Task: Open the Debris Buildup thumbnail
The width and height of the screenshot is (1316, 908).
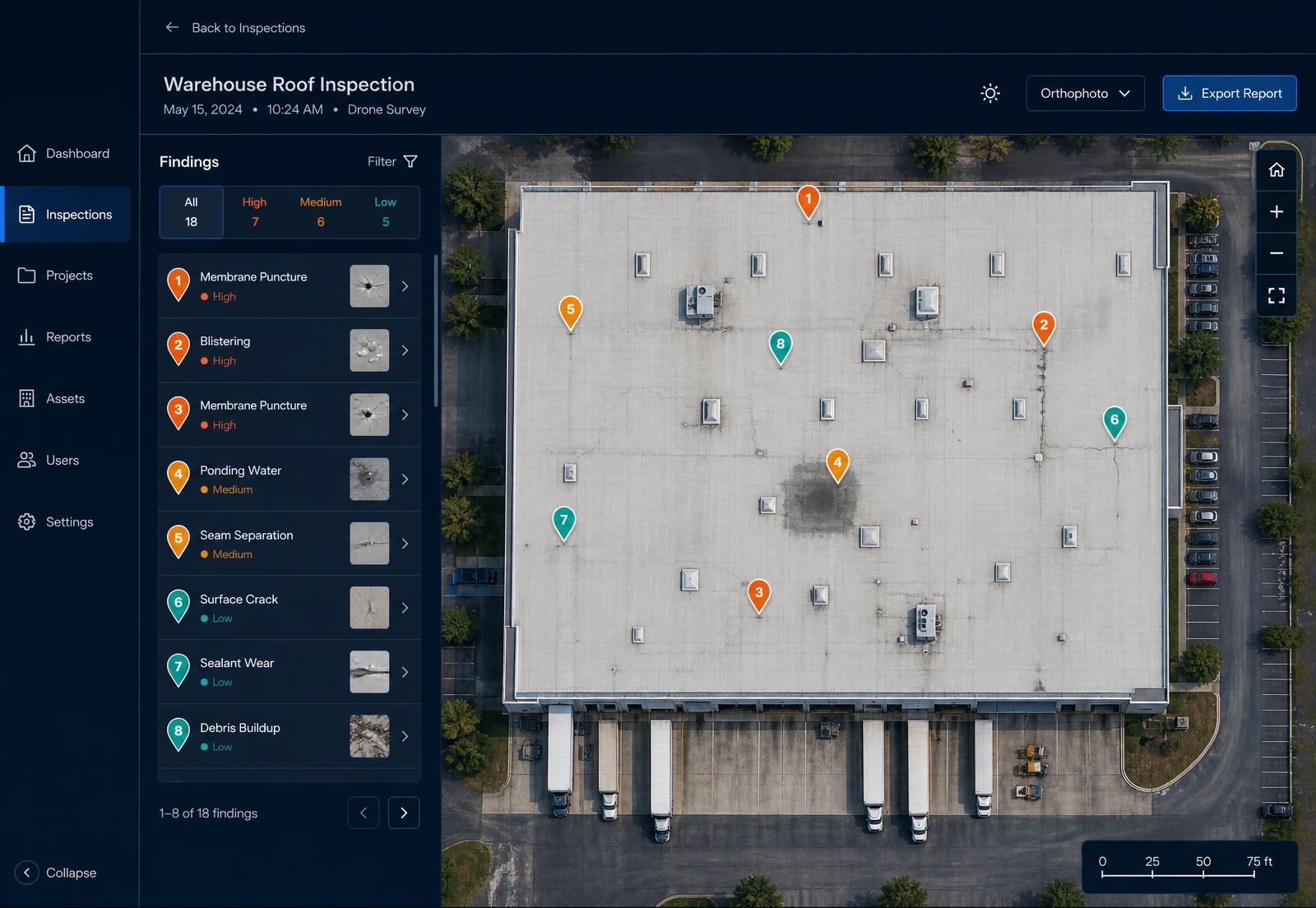Action: (x=369, y=736)
